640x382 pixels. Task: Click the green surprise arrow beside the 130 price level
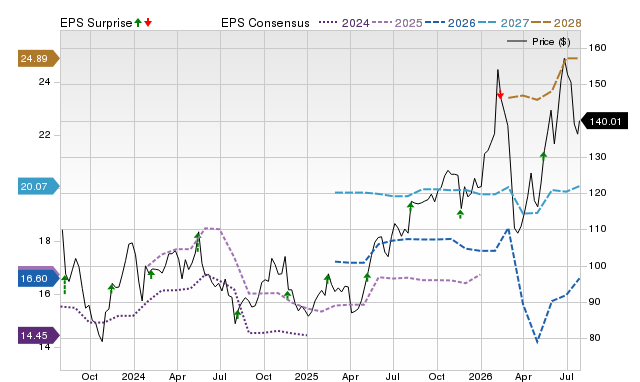tap(543, 156)
